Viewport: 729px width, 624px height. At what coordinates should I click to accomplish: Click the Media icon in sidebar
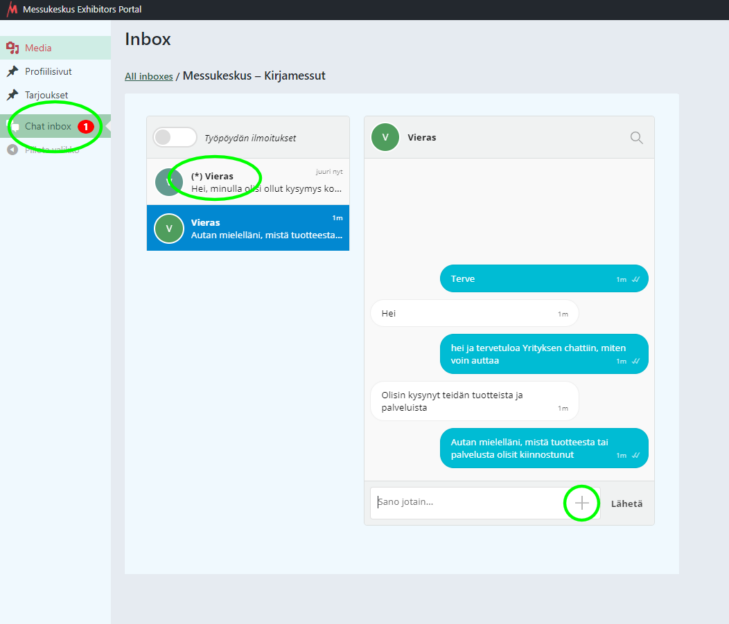pos(12,48)
